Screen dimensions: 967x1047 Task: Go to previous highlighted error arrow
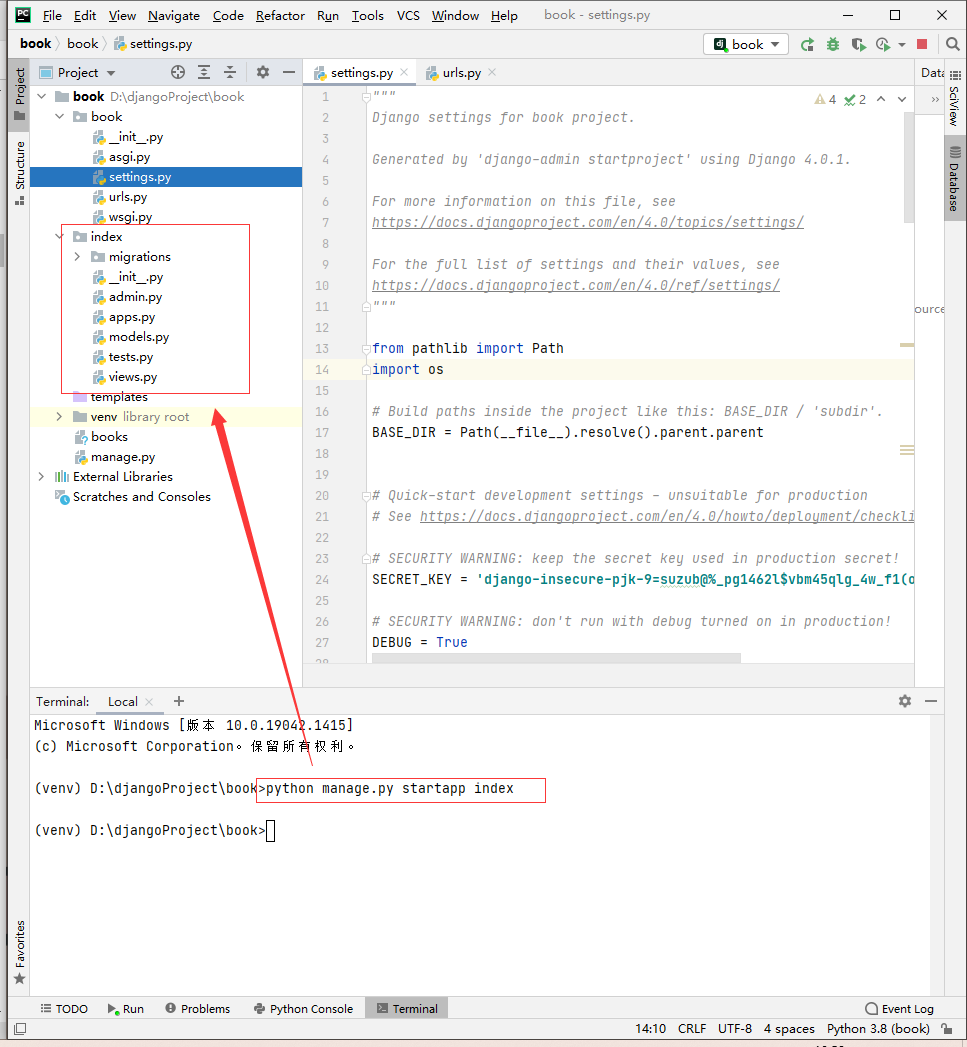click(x=881, y=99)
